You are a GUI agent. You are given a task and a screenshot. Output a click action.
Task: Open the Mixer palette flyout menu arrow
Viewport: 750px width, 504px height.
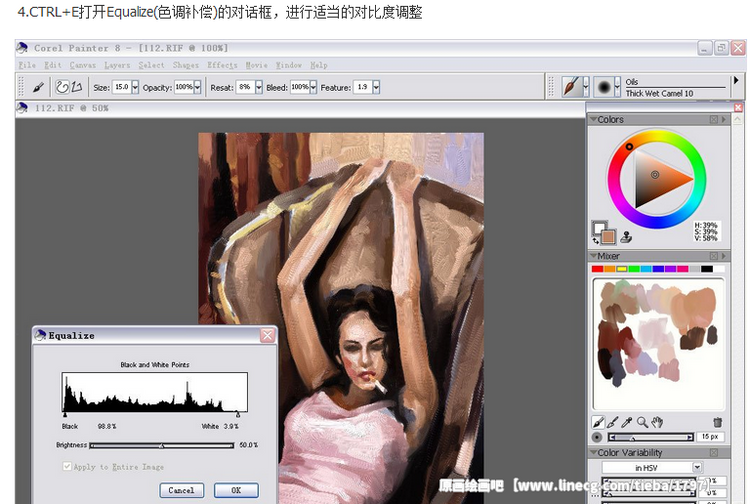pos(724,256)
